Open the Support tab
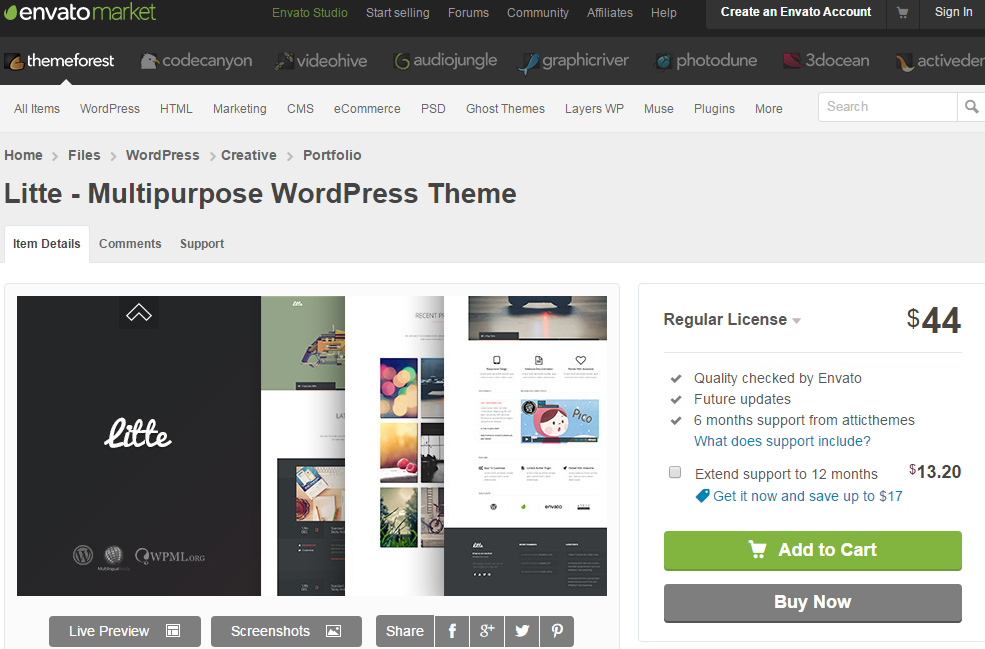The width and height of the screenshot is (985, 649). (x=202, y=244)
